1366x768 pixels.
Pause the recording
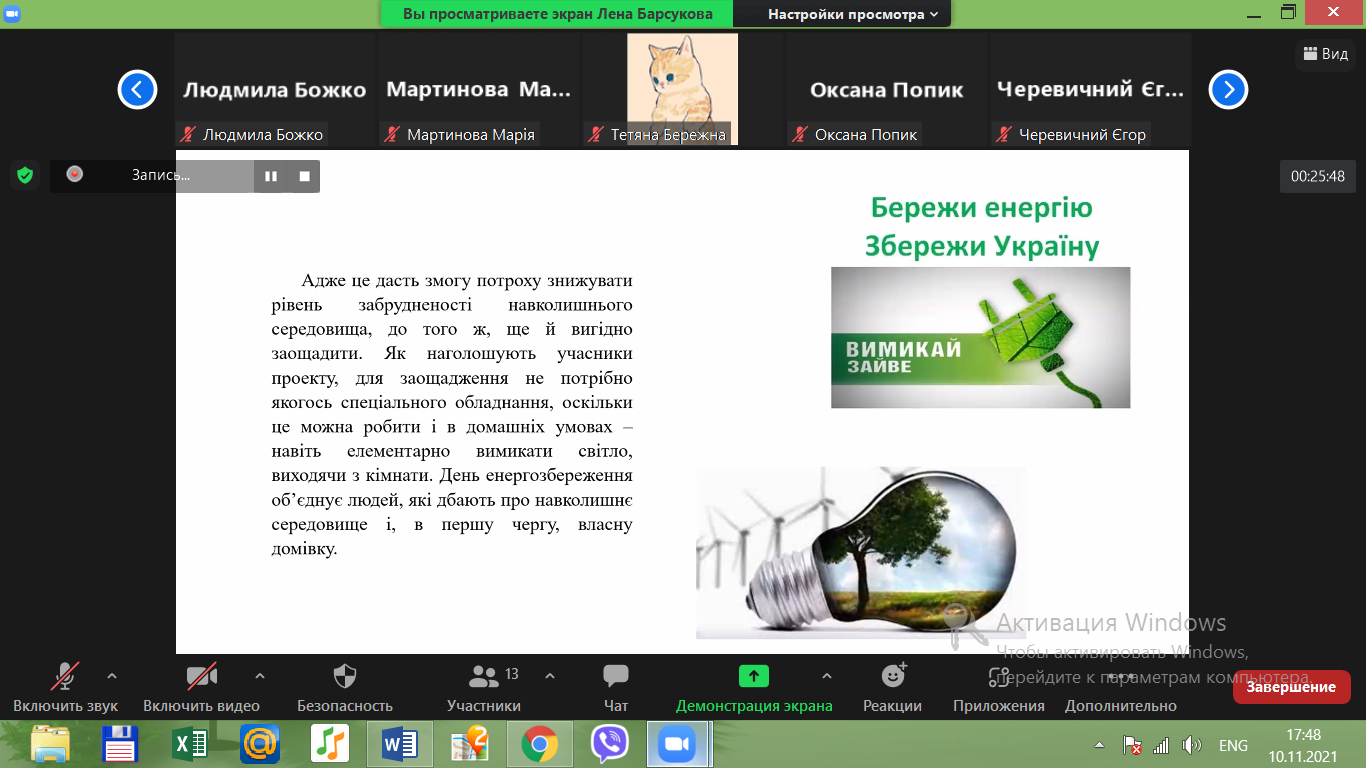point(271,176)
